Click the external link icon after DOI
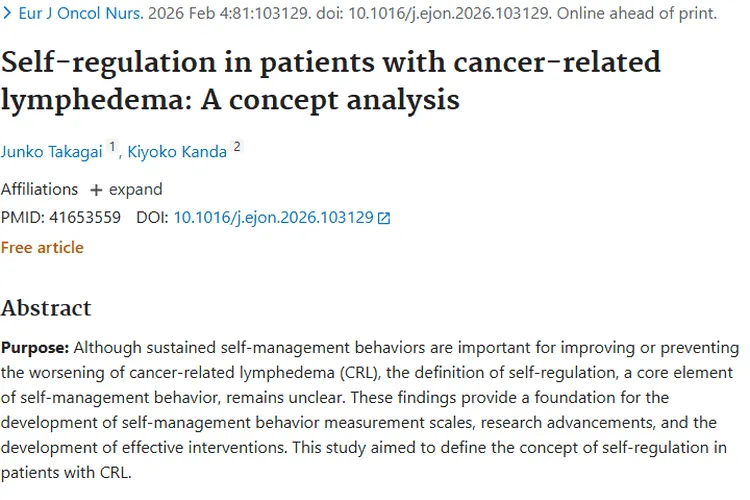 (x=384, y=218)
